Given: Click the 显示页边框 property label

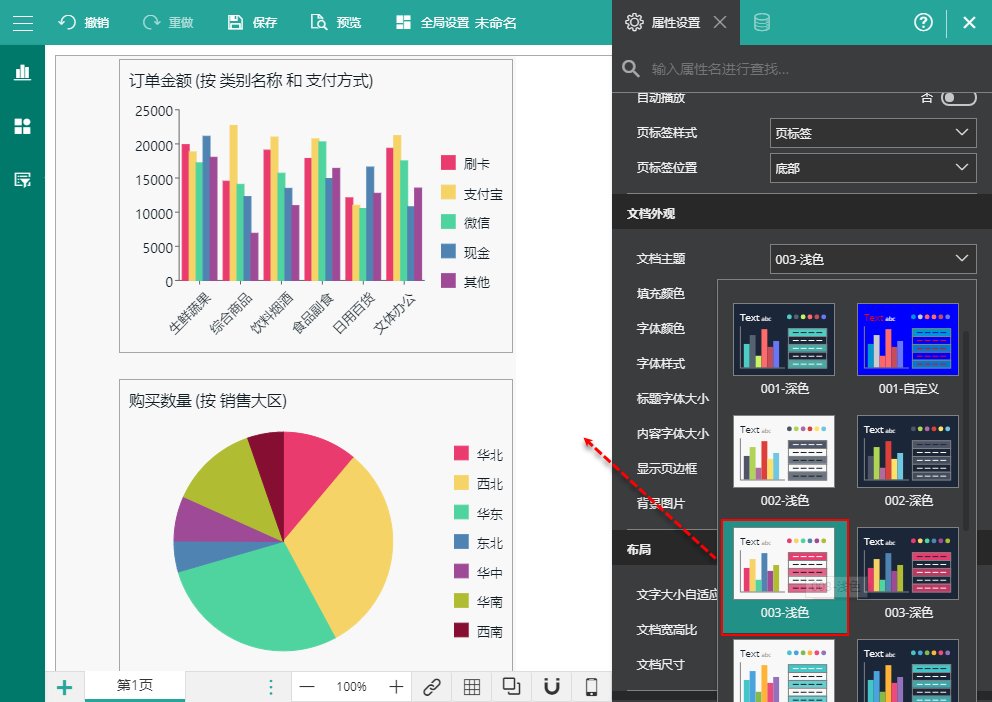Looking at the screenshot, I should pos(667,469).
